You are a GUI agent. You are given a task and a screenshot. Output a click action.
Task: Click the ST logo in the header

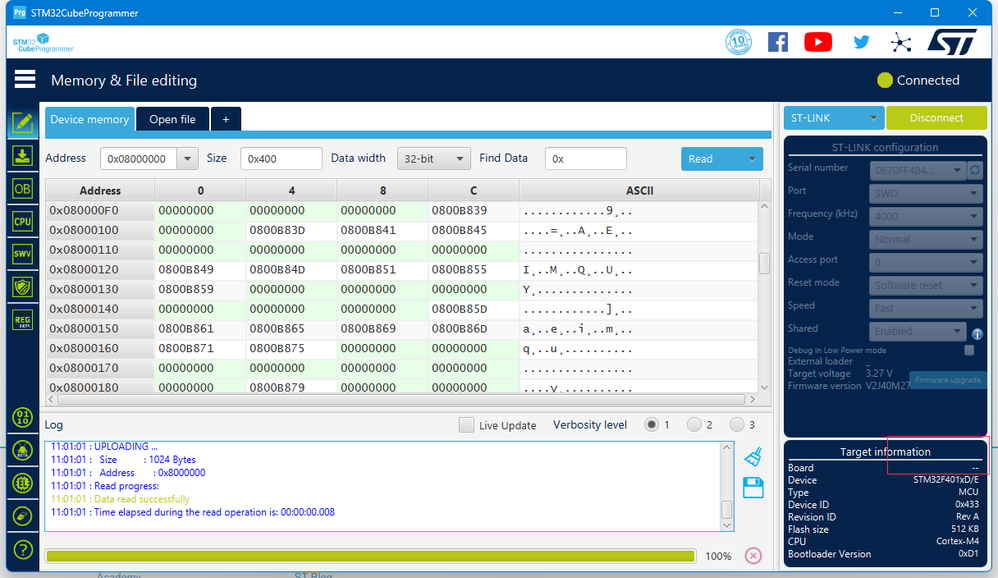(952, 42)
